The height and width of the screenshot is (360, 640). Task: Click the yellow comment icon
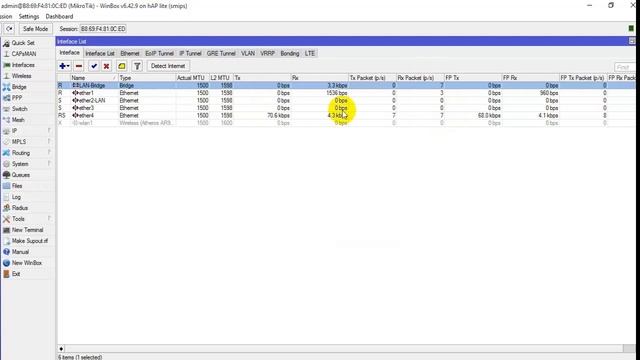click(x=122, y=66)
